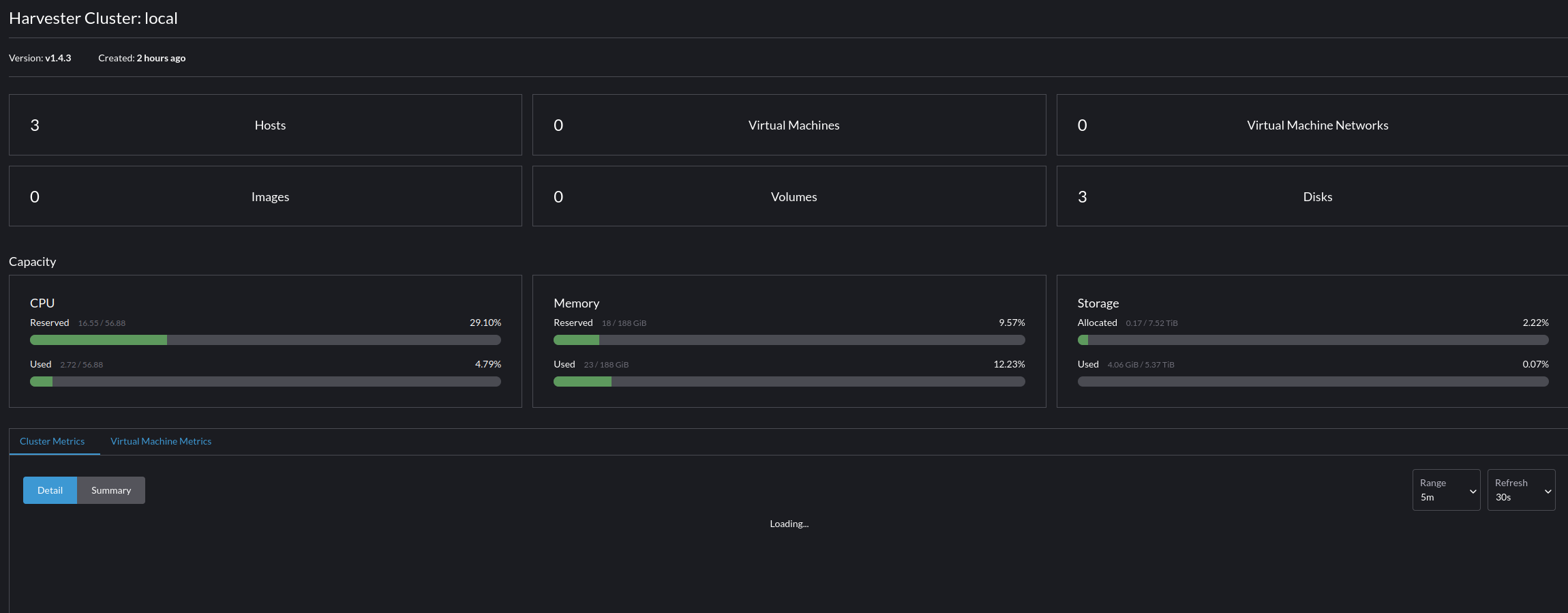This screenshot has width=1568, height=613.
Task: Select the Detail view toggle
Action: pyautogui.click(x=50, y=490)
